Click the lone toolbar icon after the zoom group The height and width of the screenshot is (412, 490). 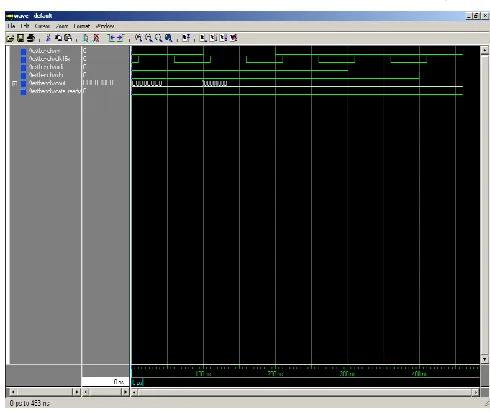pos(186,38)
